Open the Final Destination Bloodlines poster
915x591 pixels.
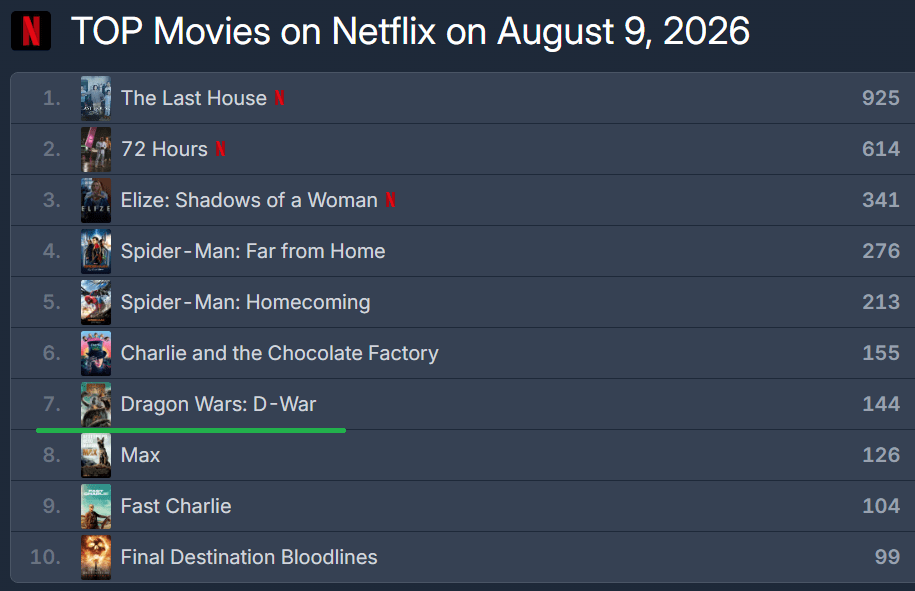(96, 557)
